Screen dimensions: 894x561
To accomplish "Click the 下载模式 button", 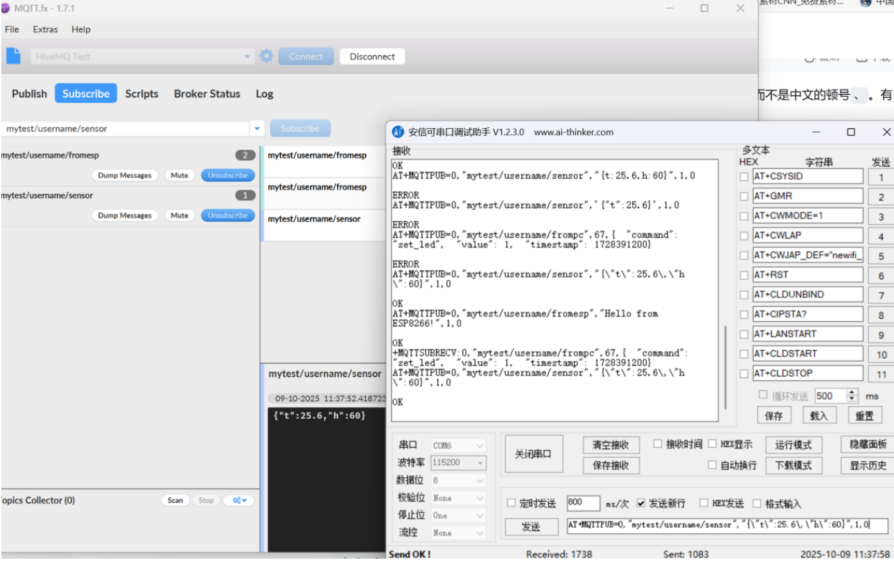I will click(794, 465).
